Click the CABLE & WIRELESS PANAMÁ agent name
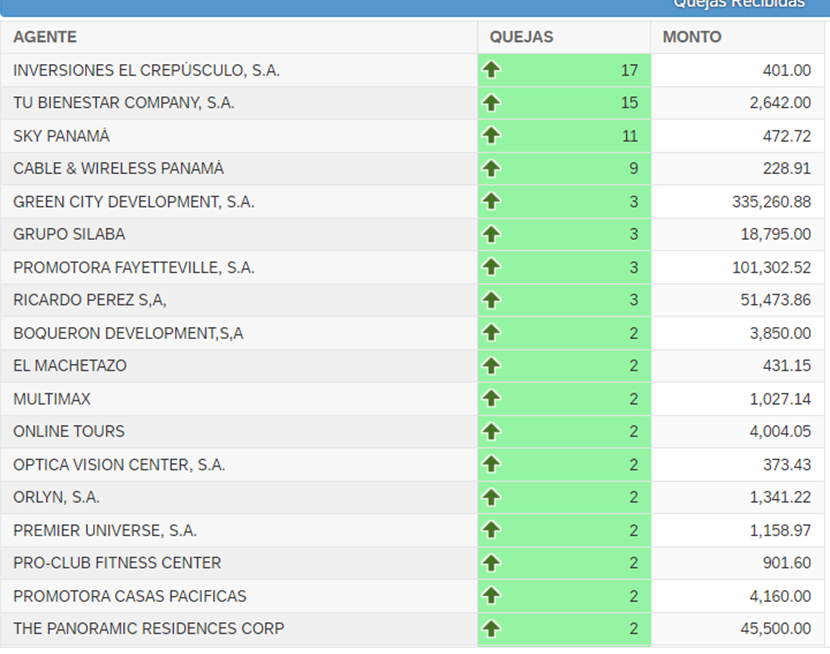The height and width of the screenshot is (654, 830). tap(119, 168)
